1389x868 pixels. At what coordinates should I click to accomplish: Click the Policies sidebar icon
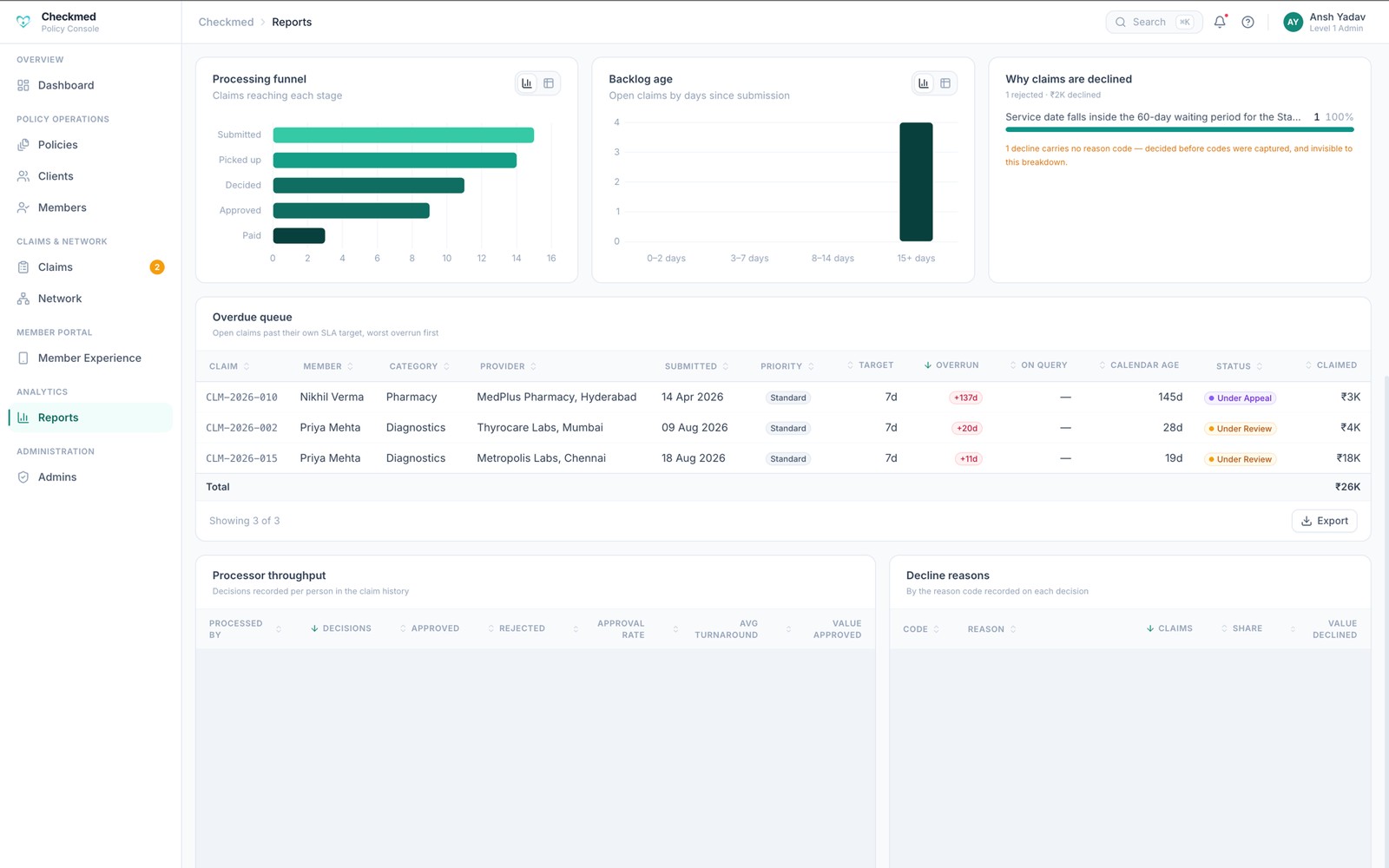tap(23, 145)
